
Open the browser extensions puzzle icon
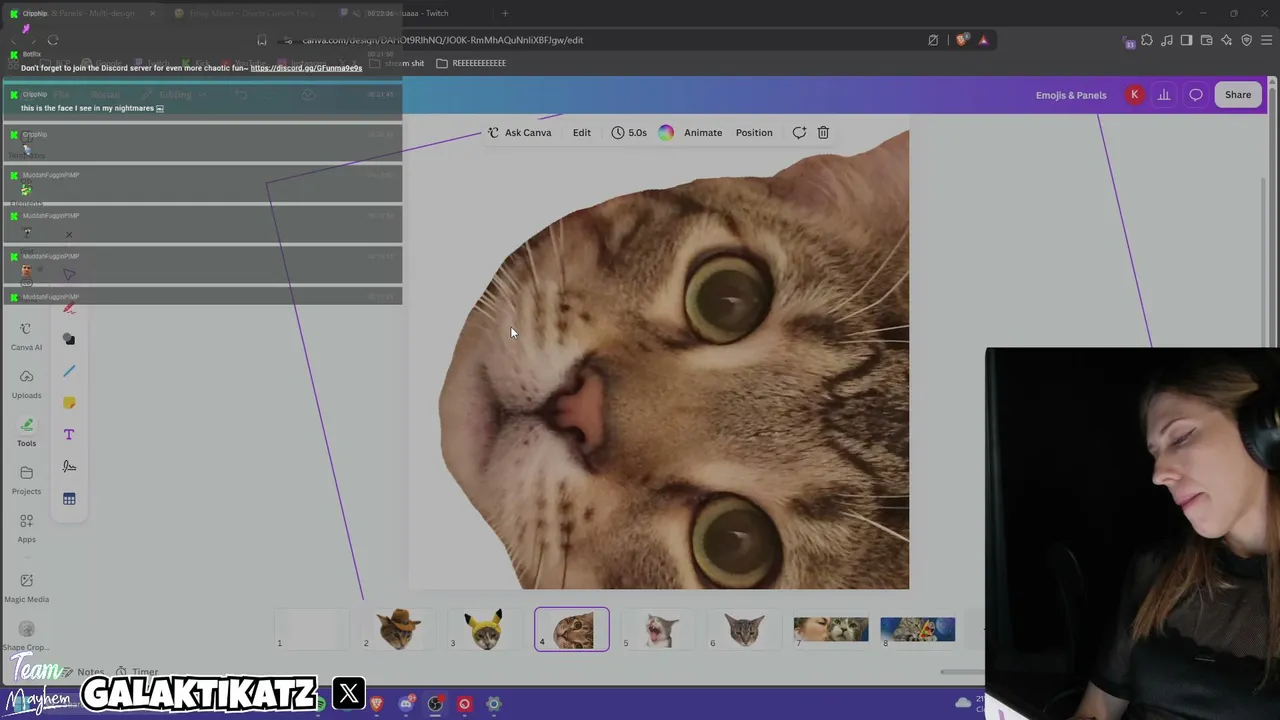point(1147,40)
